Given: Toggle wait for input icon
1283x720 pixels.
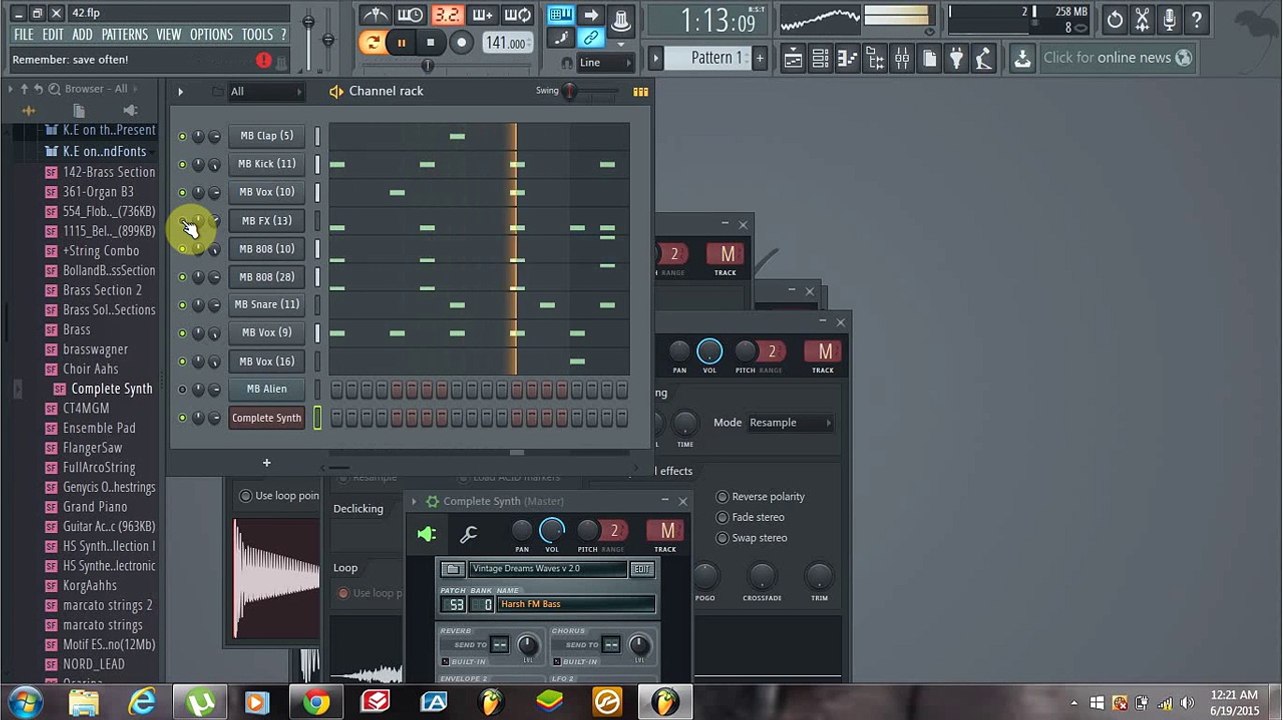Looking at the screenshot, I should [x=410, y=15].
